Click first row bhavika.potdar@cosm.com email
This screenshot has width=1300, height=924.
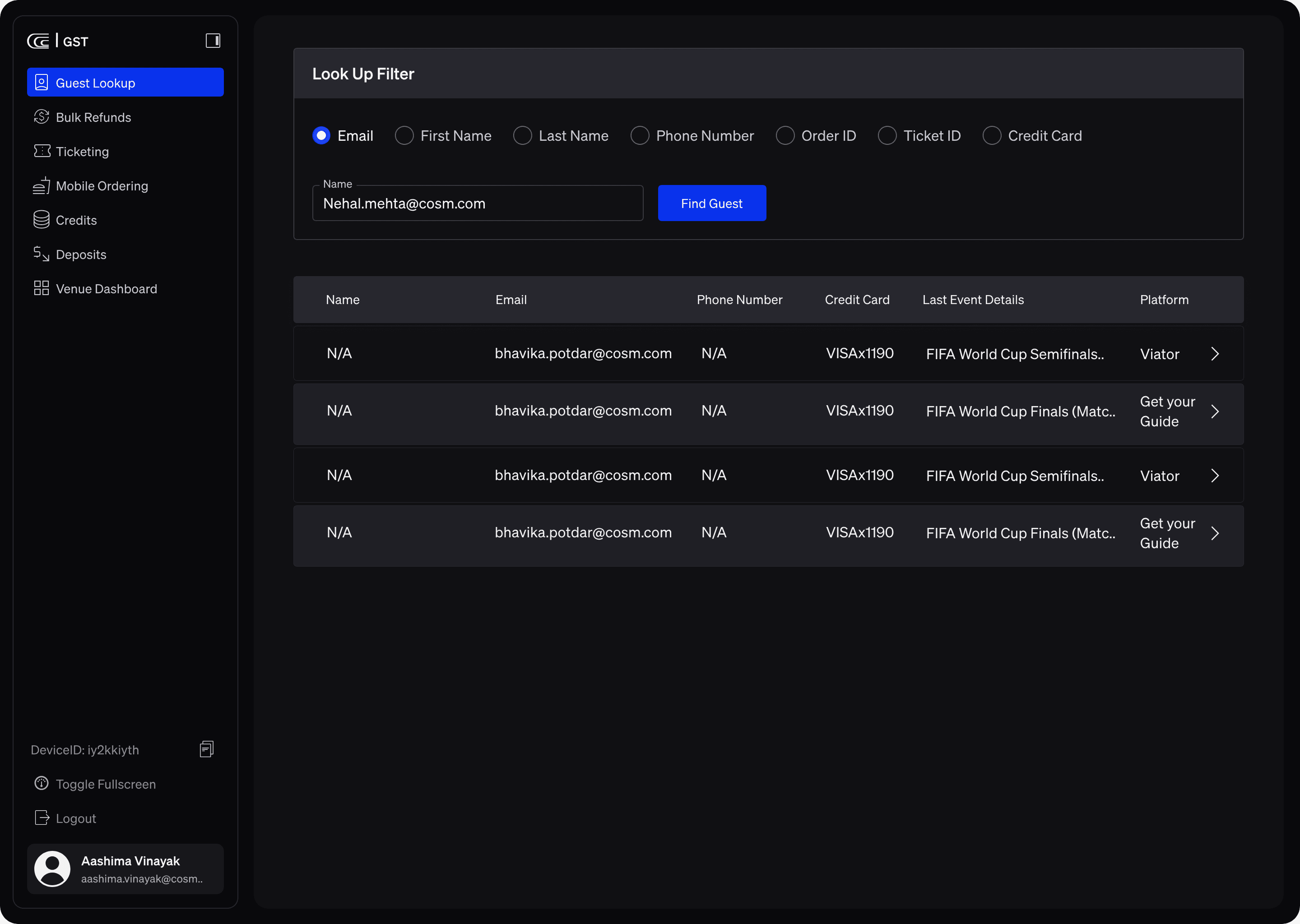click(x=583, y=353)
